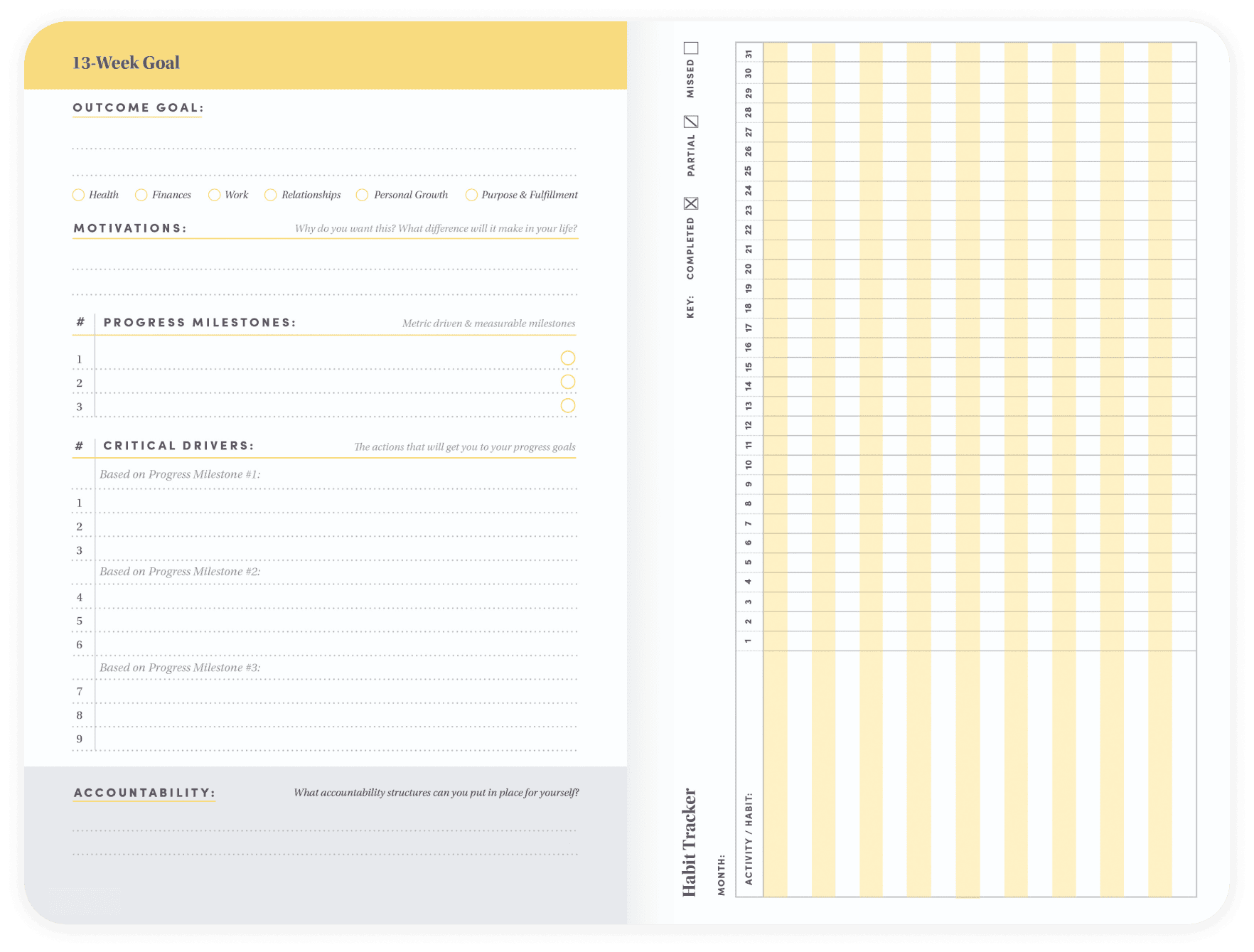Select the Purpose & Fulfillment circle
The height and width of the screenshot is (952, 1254).
click(x=471, y=195)
